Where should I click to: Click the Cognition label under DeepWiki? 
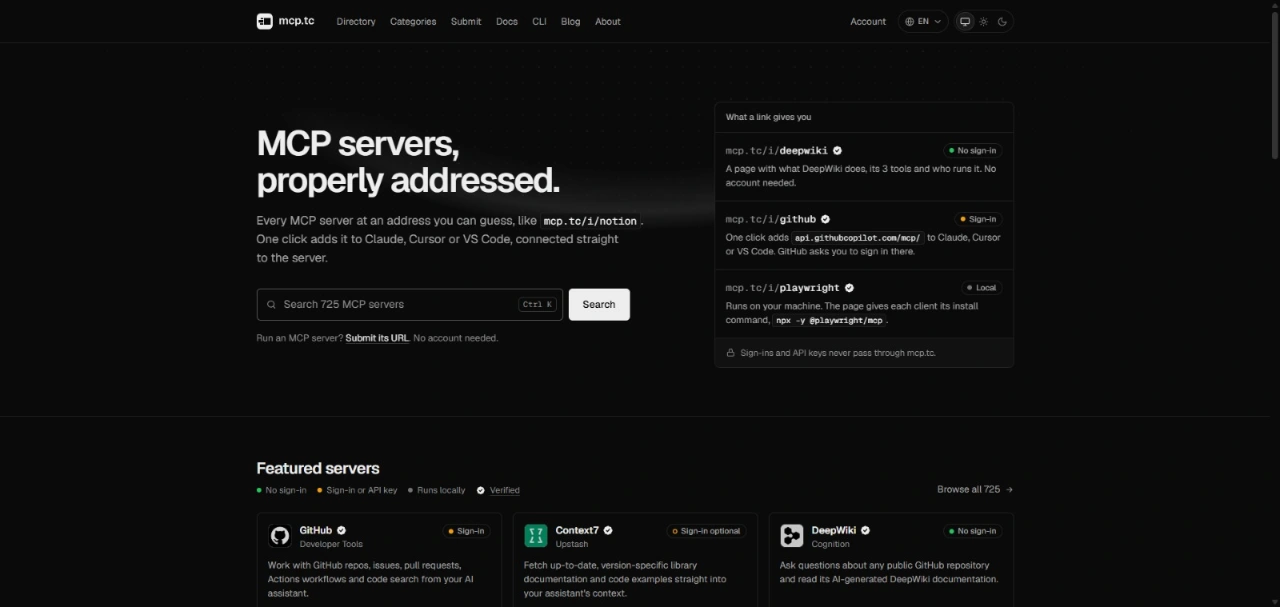point(831,544)
